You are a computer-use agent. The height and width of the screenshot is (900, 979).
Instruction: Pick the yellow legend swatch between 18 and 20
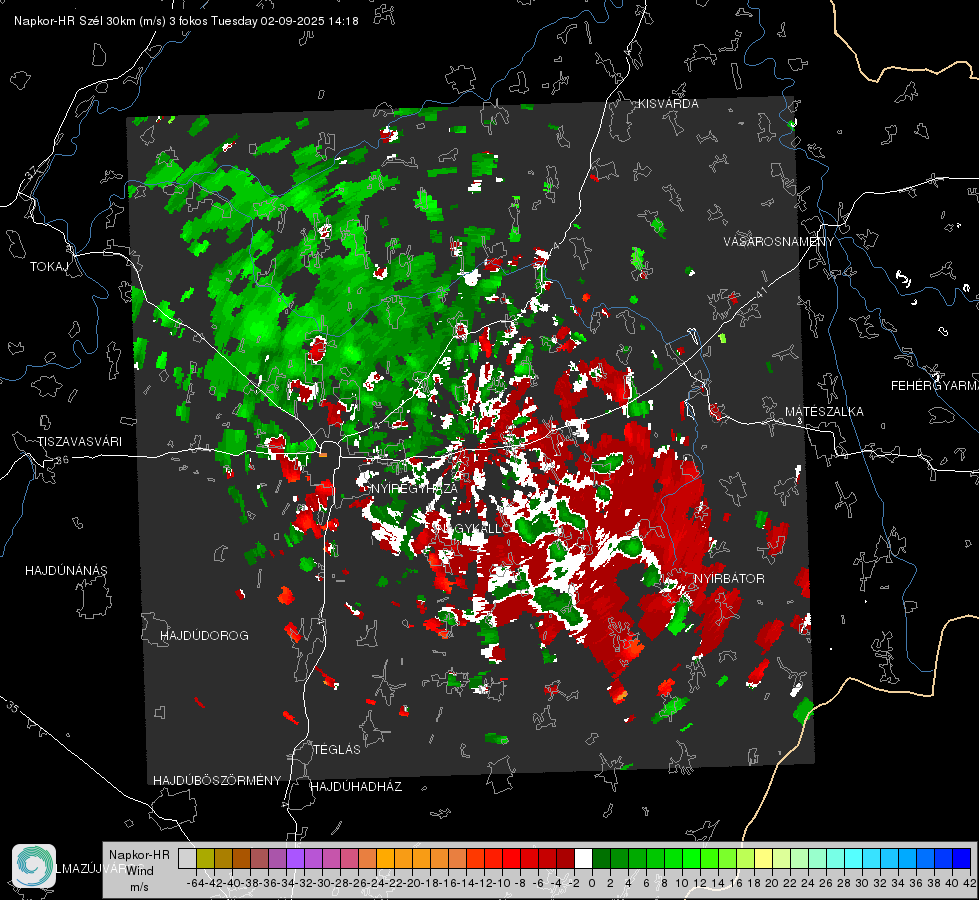764,858
